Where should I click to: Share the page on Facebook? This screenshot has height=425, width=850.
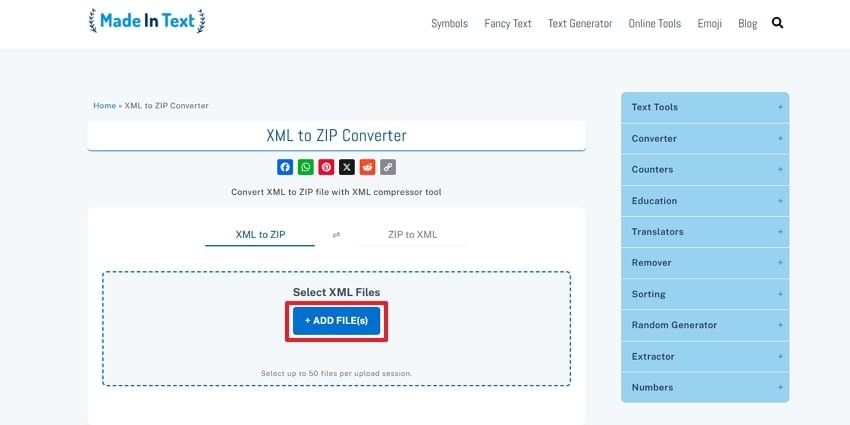285,167
